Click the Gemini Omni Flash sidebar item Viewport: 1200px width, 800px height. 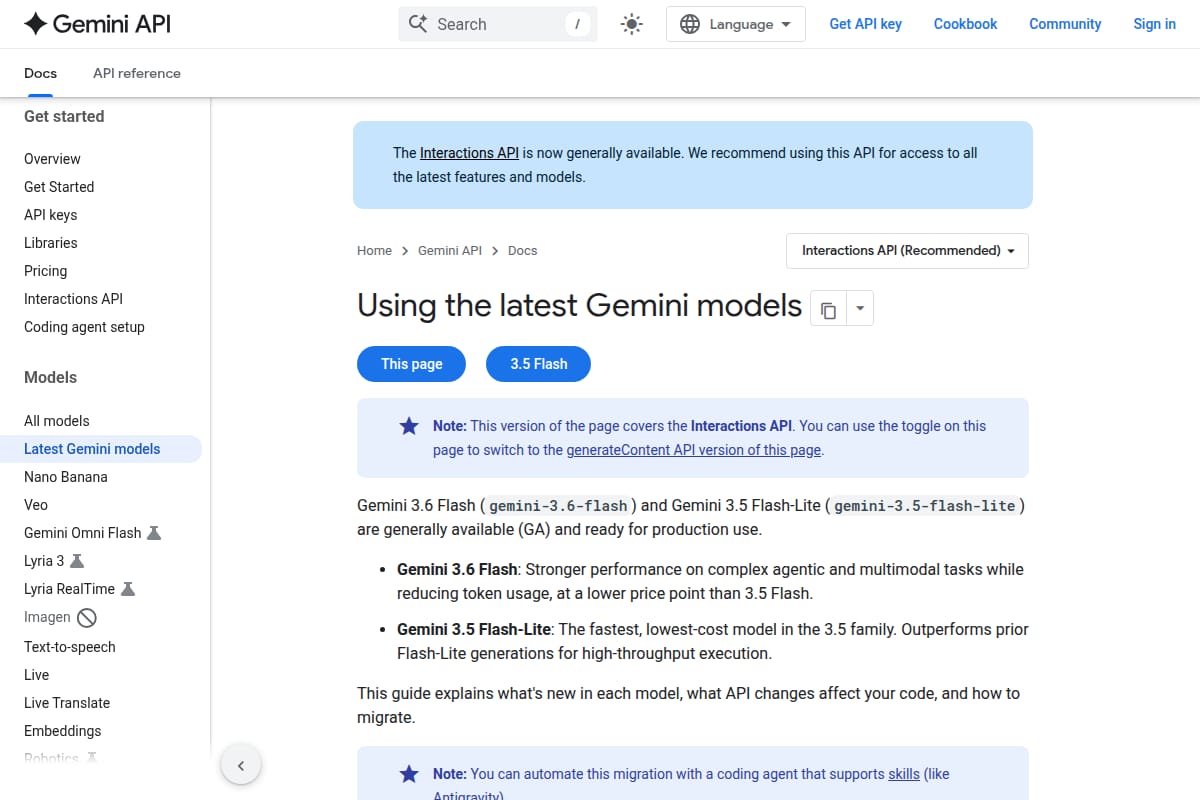pos(92,533)
